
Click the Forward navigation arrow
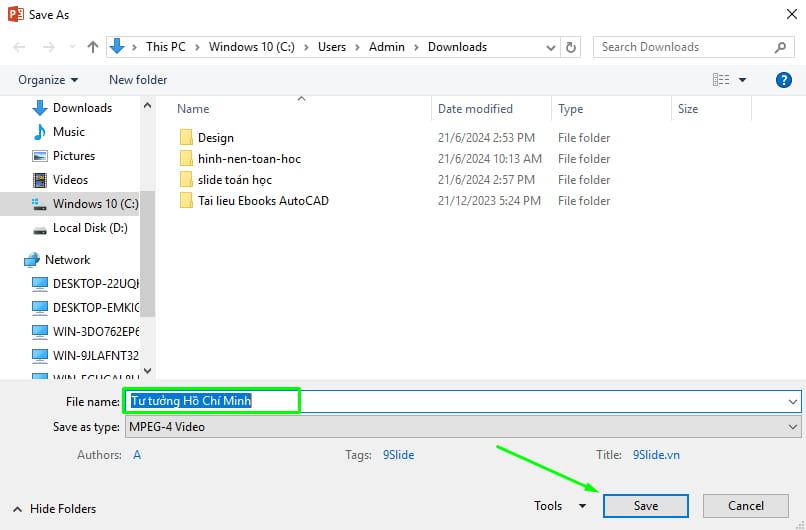coord(49,47)
